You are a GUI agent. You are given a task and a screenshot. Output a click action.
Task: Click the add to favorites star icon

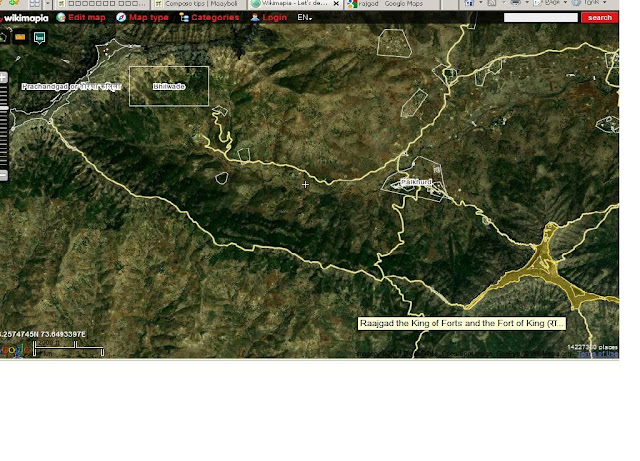13,3
